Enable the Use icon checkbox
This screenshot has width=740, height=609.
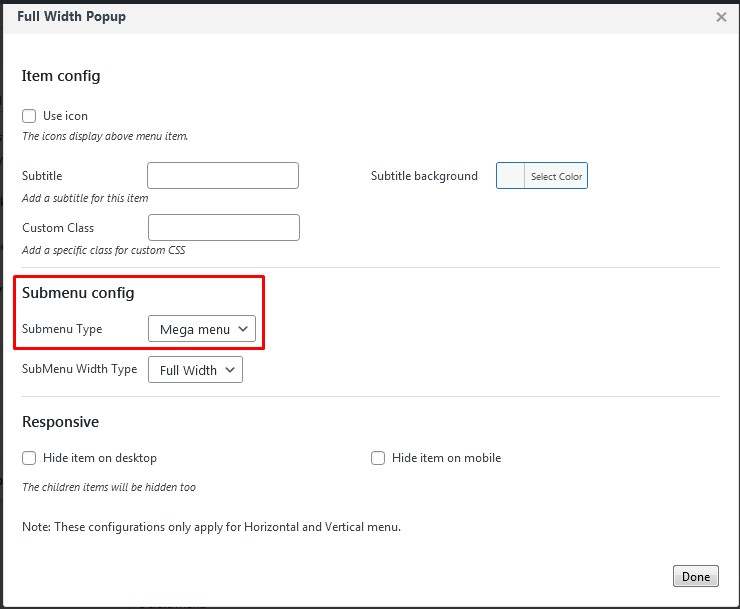point(29,116)
